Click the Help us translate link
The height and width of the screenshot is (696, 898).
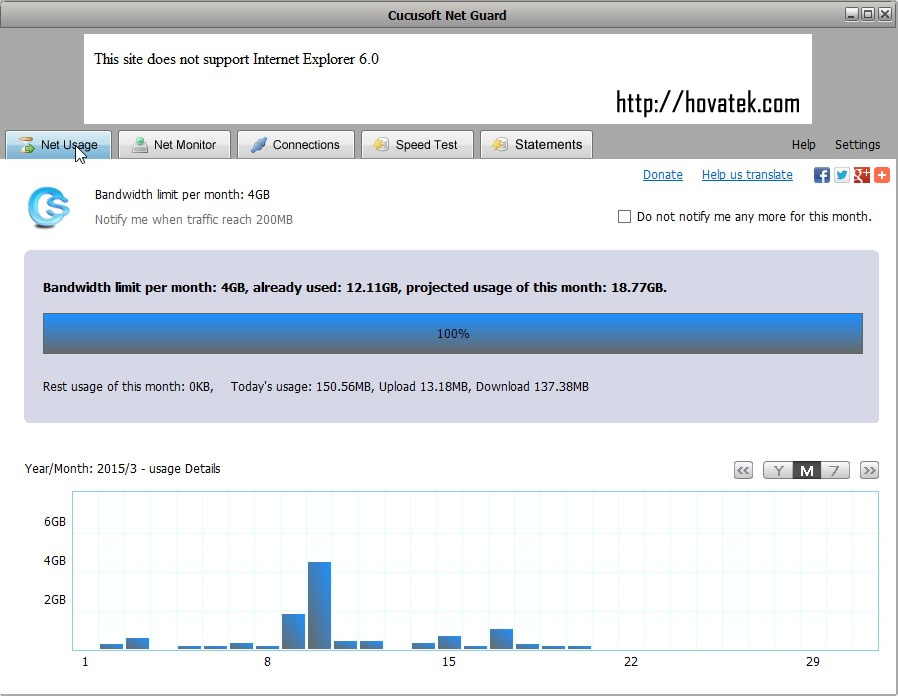tap(747, 175)
